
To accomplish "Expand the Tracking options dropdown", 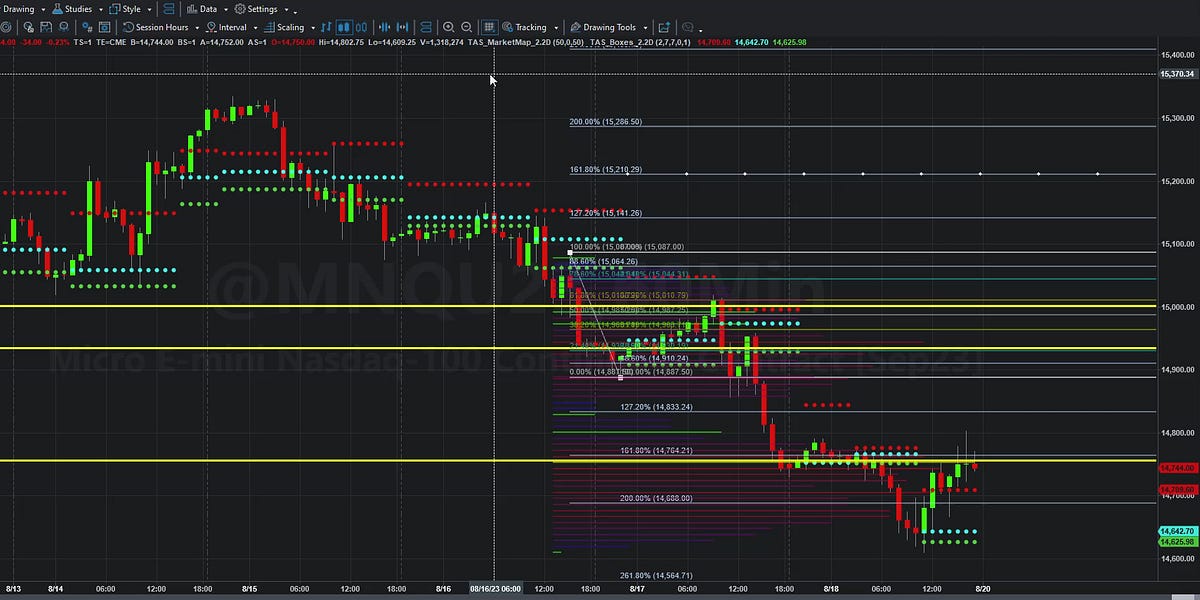I will pos(556,27).
